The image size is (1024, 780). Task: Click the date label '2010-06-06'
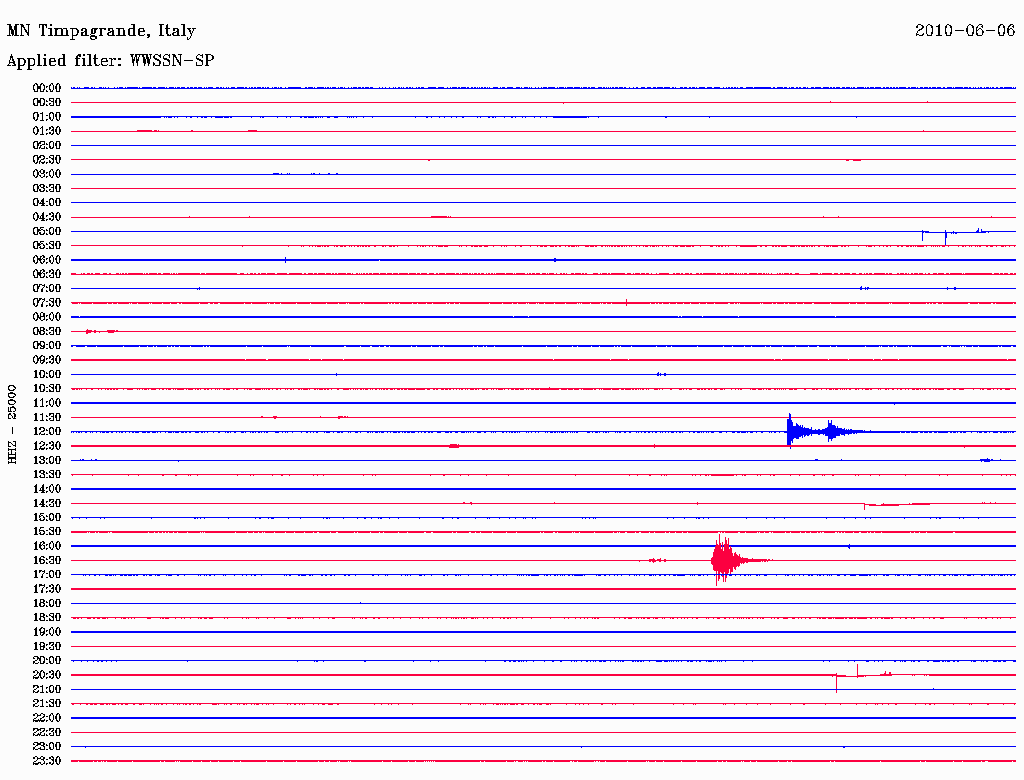click(965, 30)
